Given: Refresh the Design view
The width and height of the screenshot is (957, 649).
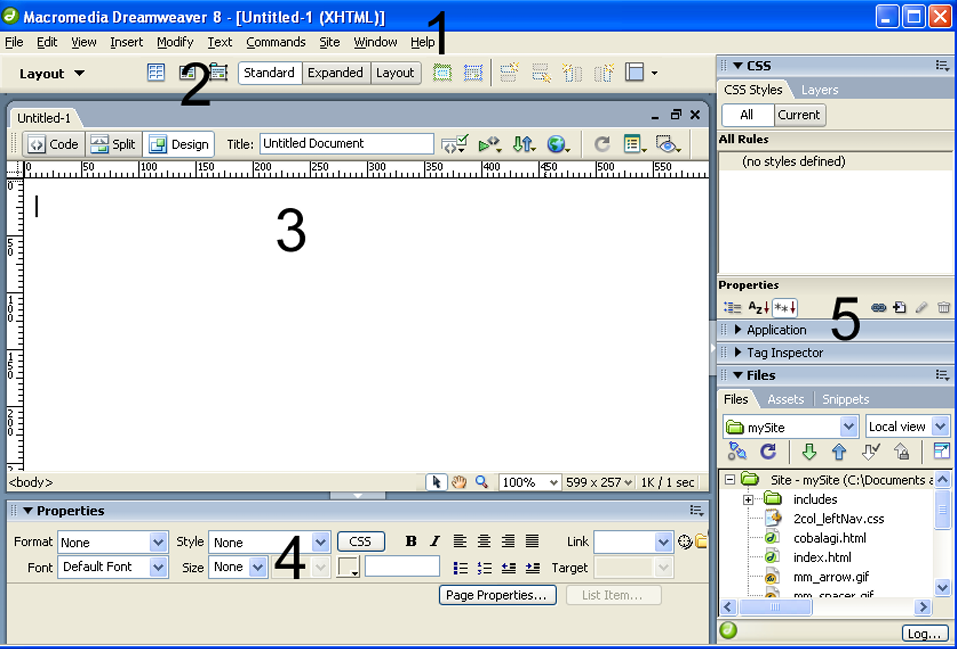Looking at the screenshot, I should [x=602, y=144].
